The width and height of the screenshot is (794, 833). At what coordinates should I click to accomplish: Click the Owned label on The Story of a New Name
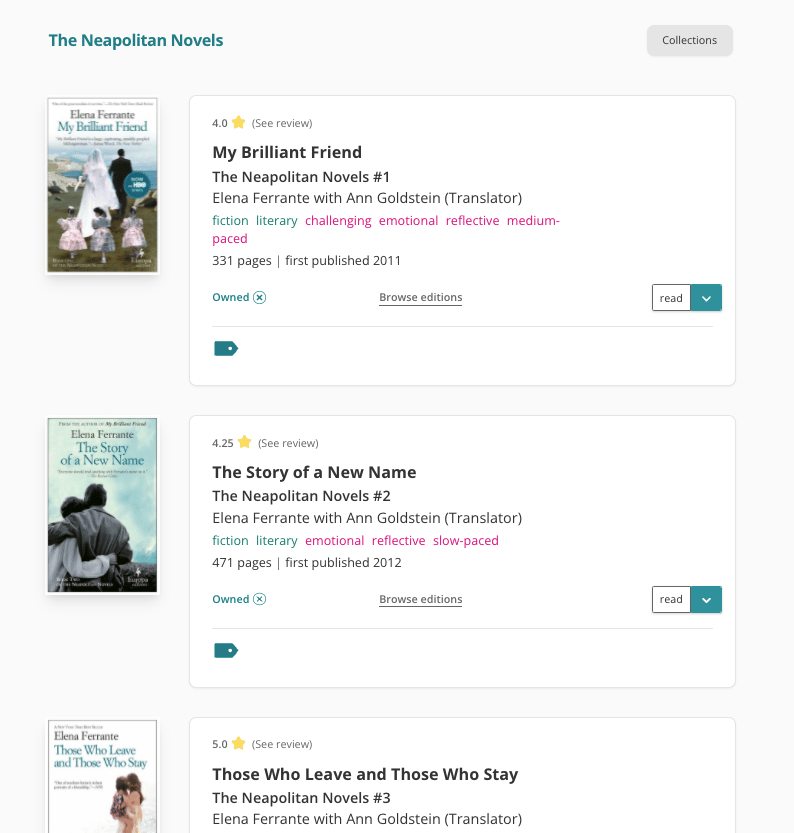pos(230,599)
